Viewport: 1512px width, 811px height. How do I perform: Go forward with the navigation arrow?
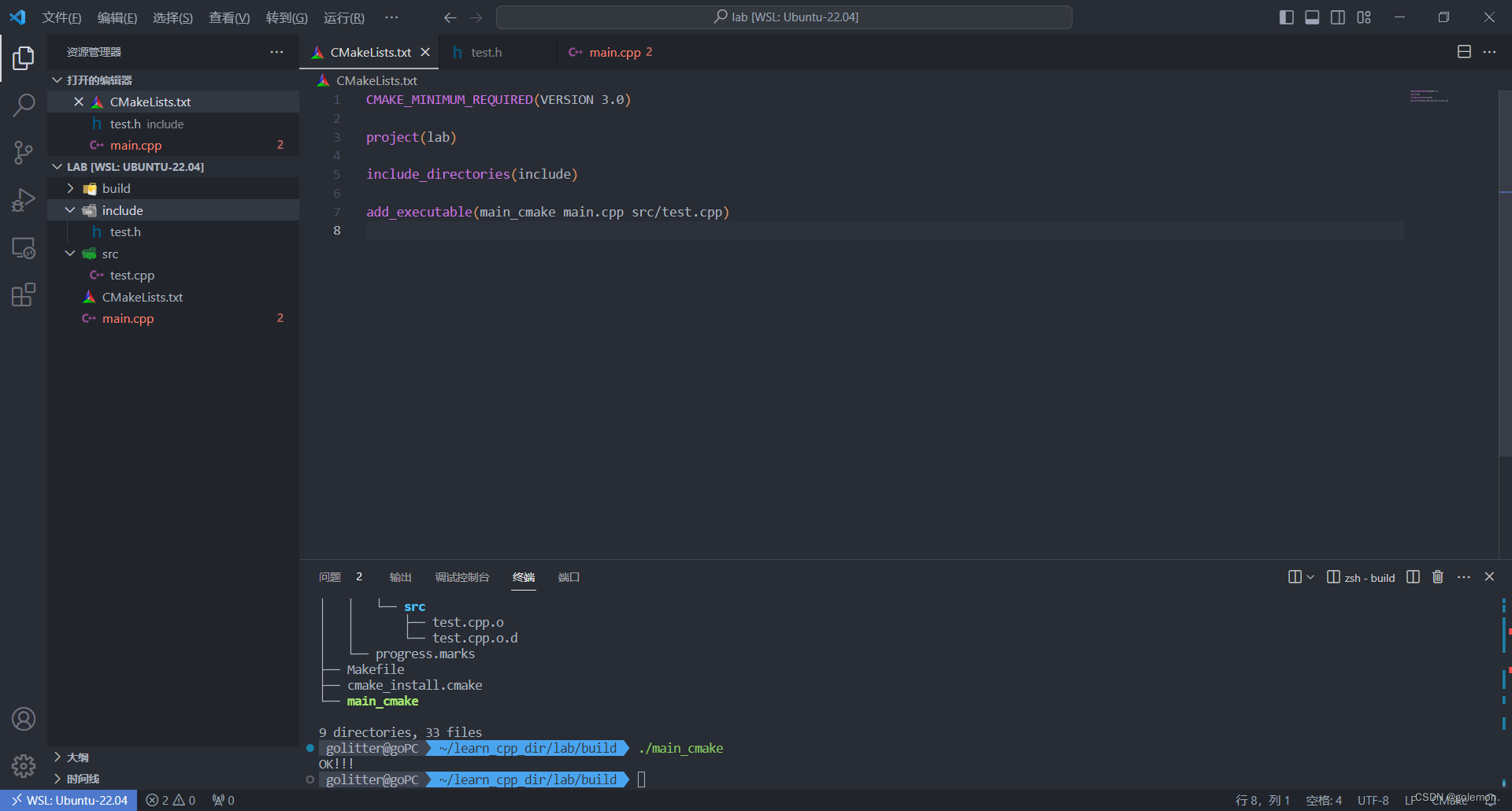[x=476, y=17]
